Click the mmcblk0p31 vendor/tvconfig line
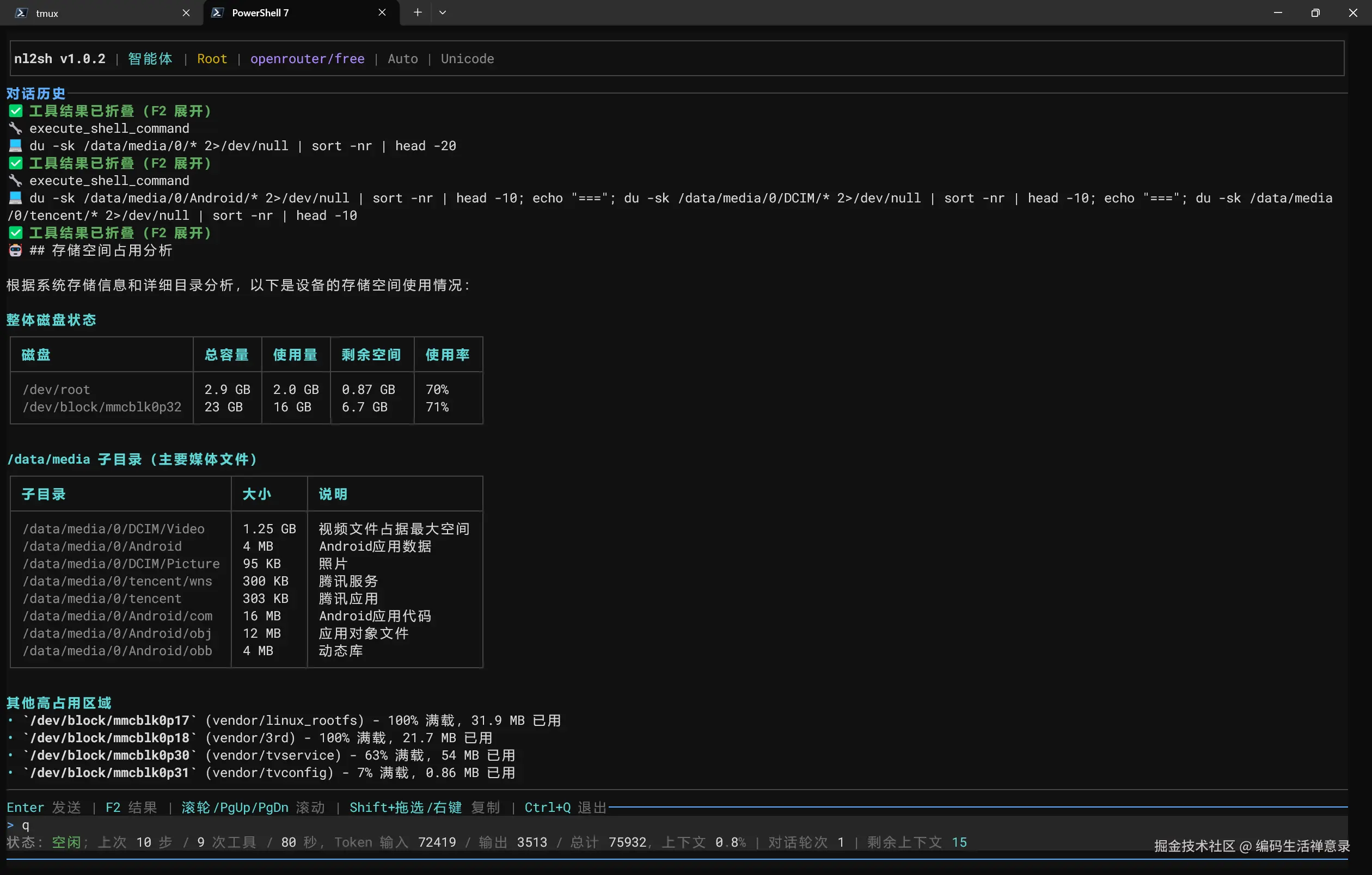The image size is (1372, 875). (x=261, y=773)
